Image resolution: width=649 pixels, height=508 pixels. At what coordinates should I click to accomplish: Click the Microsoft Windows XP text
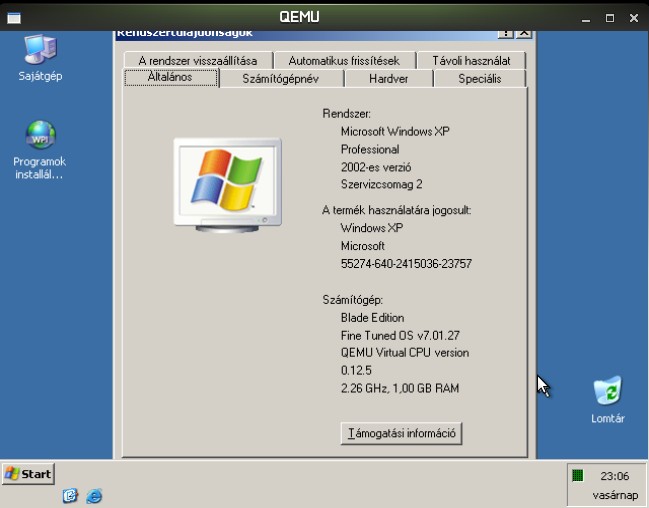395,132
